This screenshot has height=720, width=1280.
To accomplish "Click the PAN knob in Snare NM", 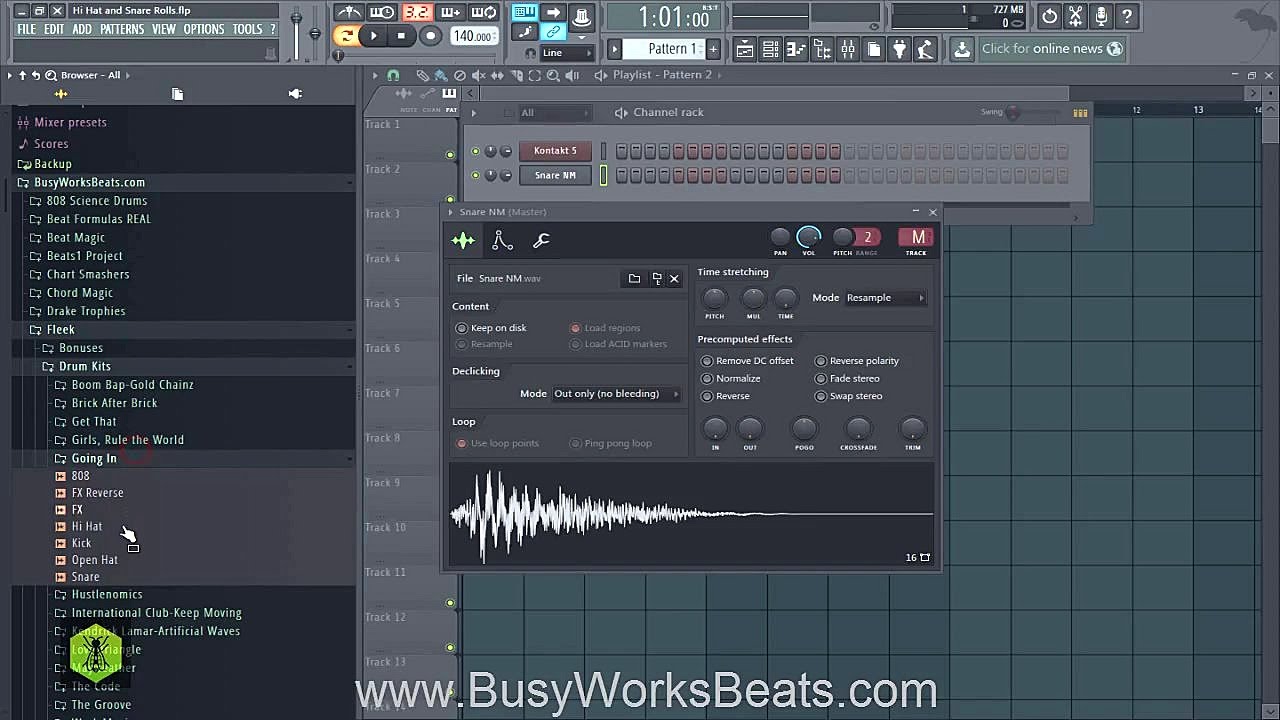I will pos(780,237).
